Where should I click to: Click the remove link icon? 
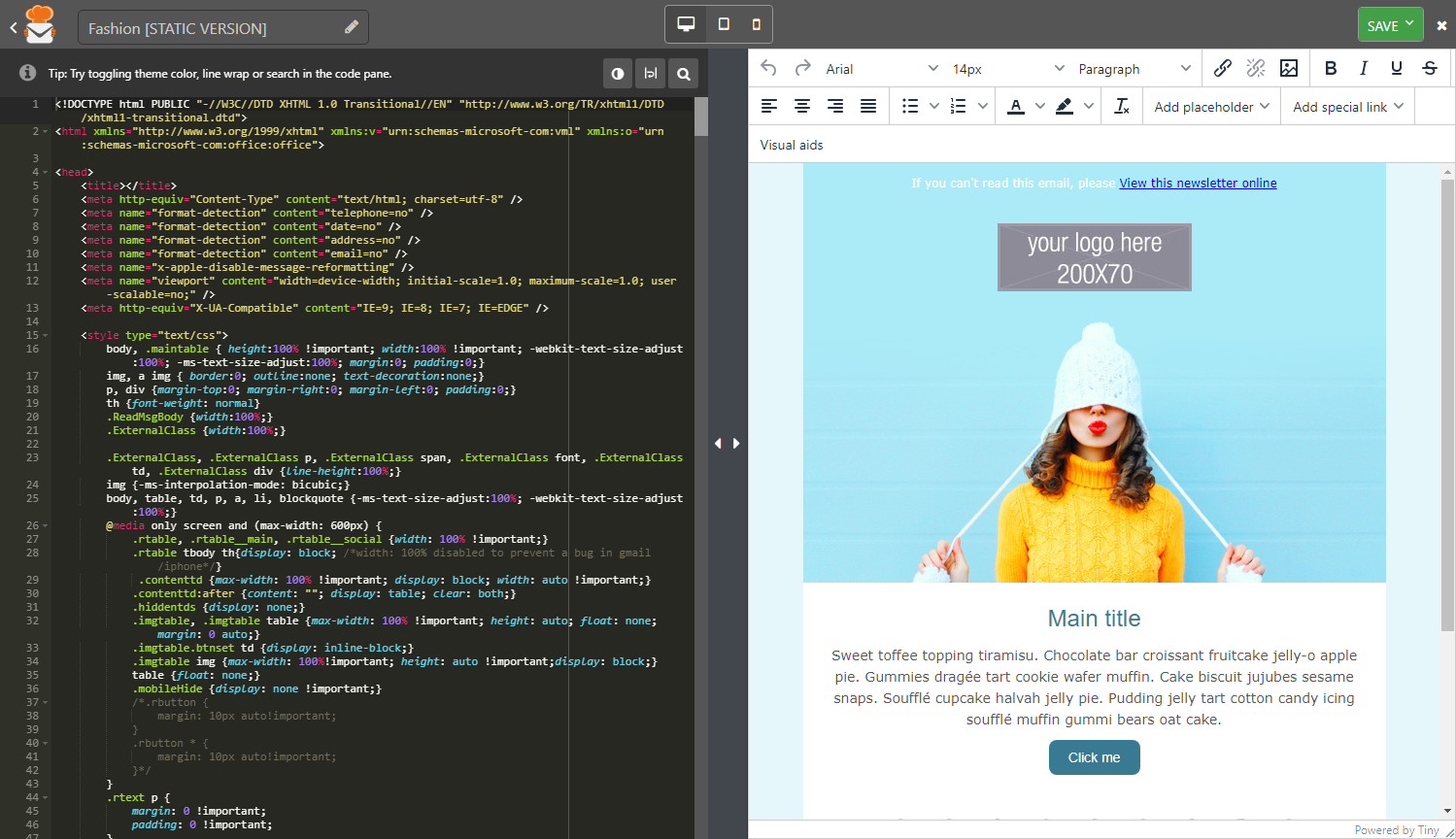coord(1256,68)
